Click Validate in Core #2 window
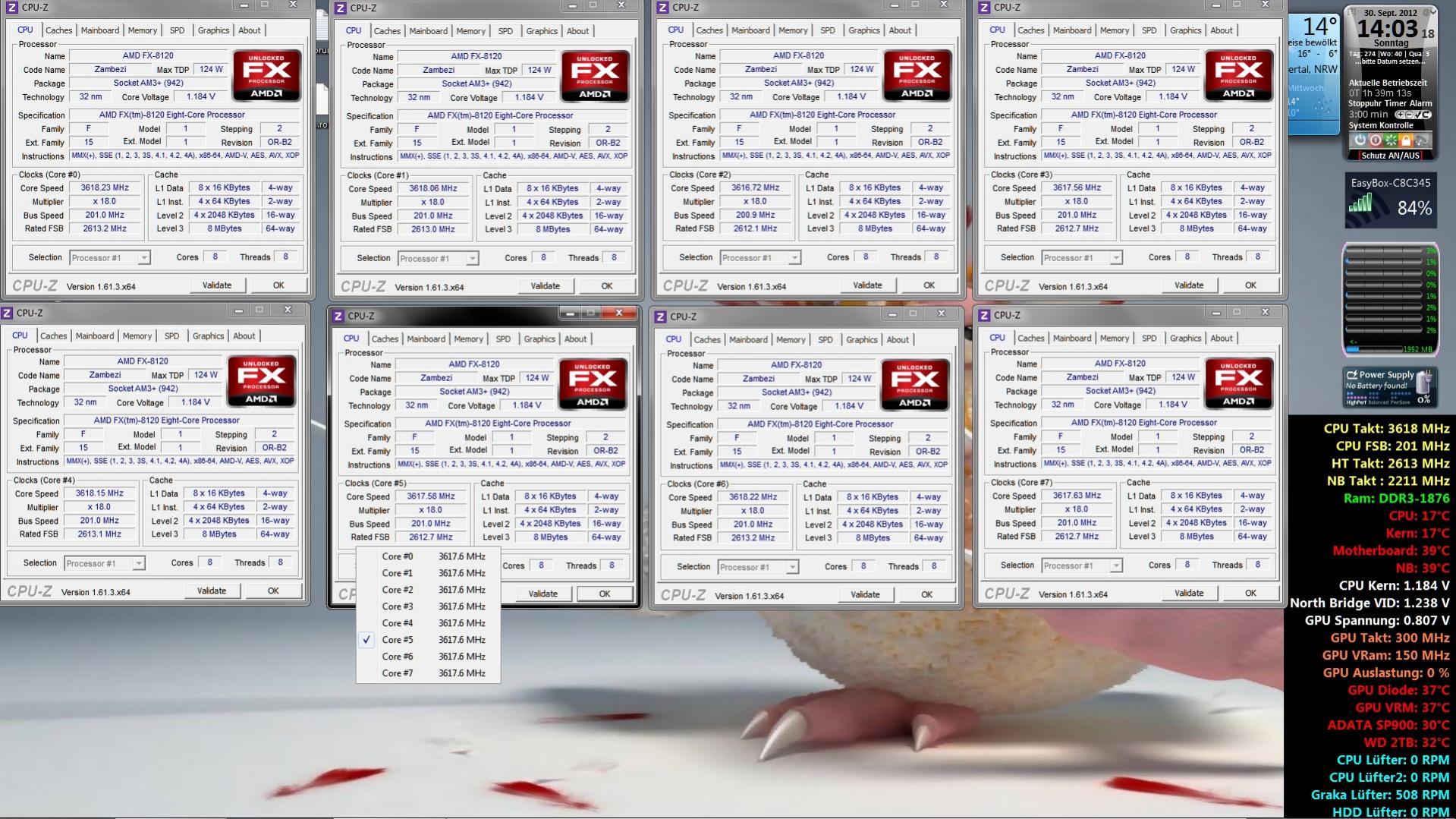The height and width of the screenshot is (819, 1456). tap(867, 285)
